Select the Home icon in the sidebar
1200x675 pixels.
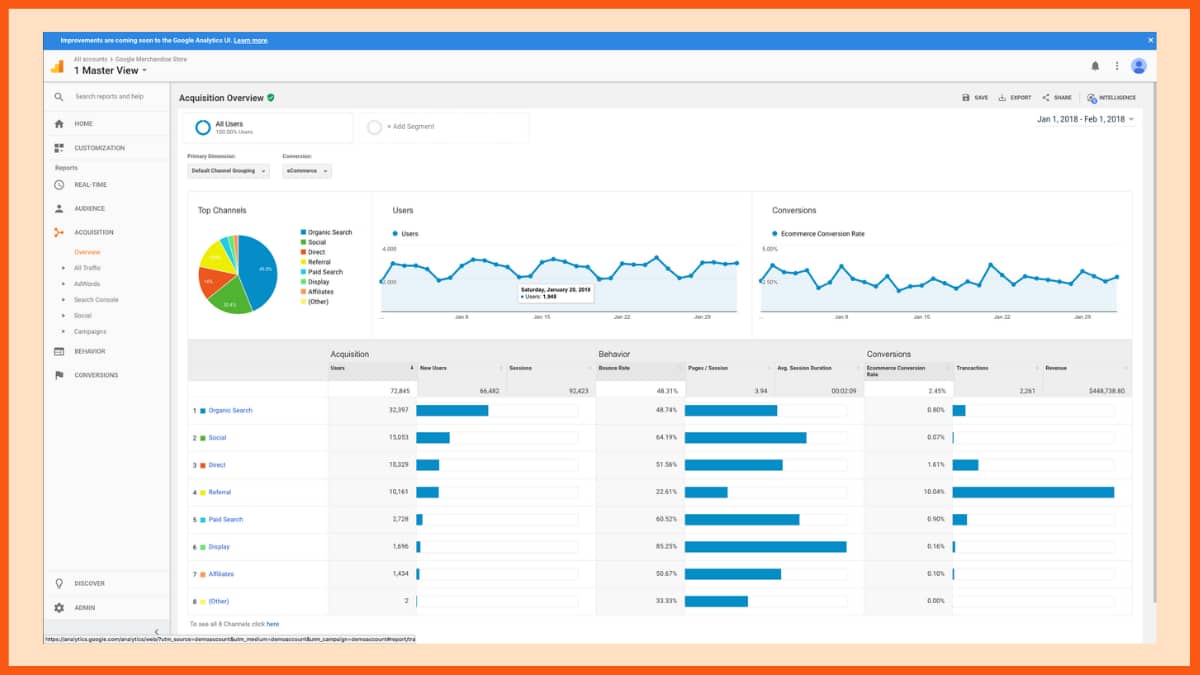tap(58, 124)
